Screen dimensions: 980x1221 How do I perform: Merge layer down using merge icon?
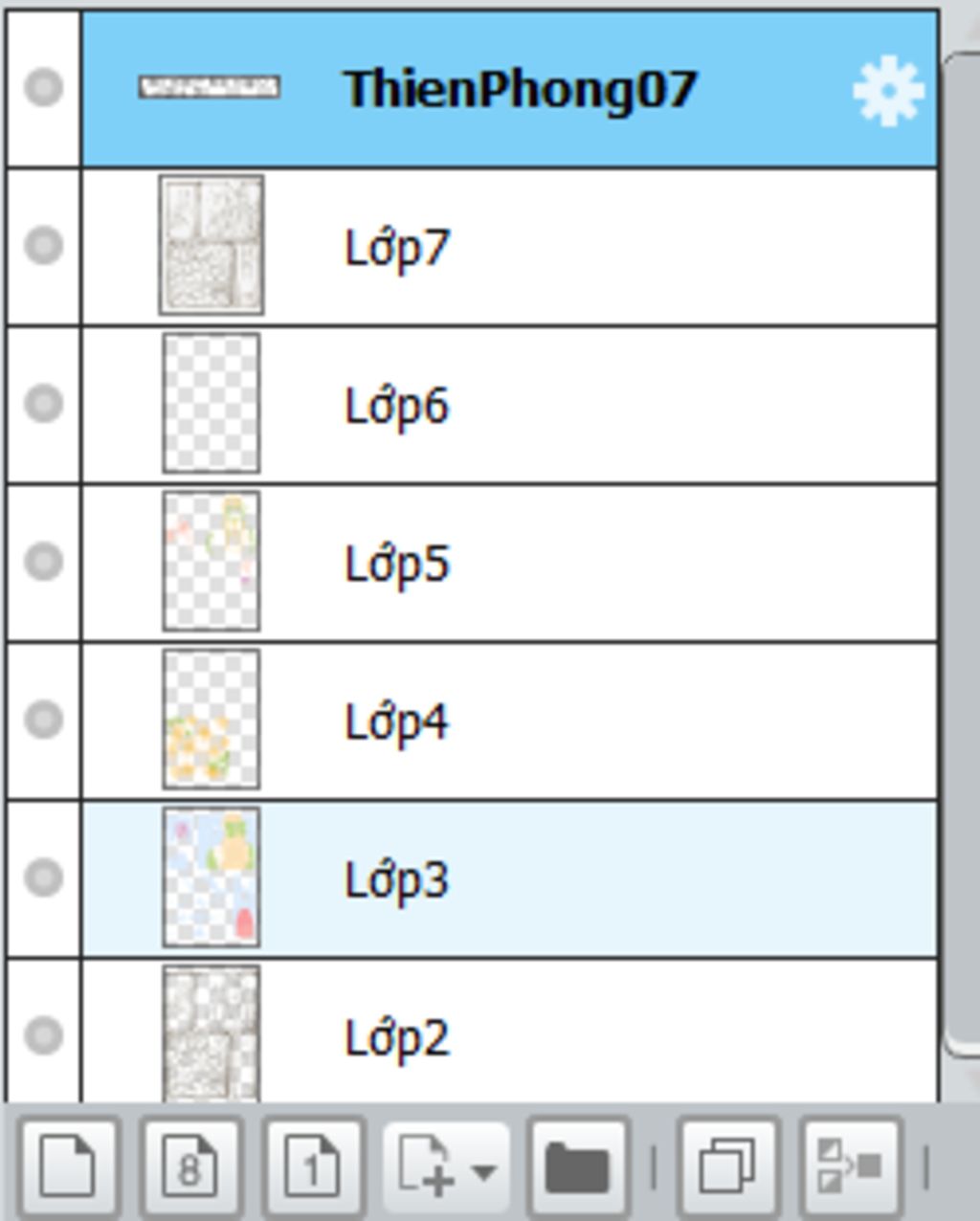pos(851,1165)
